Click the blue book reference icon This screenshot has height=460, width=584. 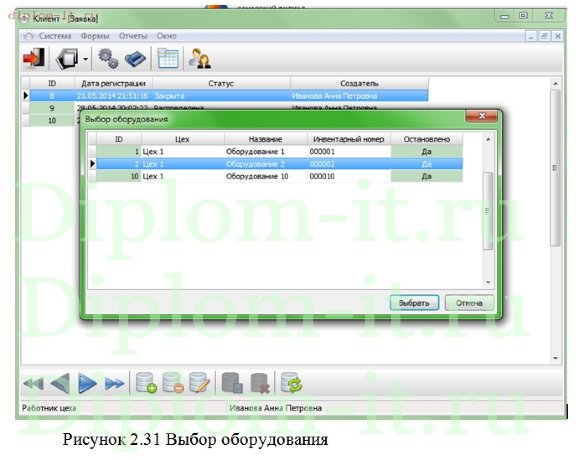coord(135,59)
